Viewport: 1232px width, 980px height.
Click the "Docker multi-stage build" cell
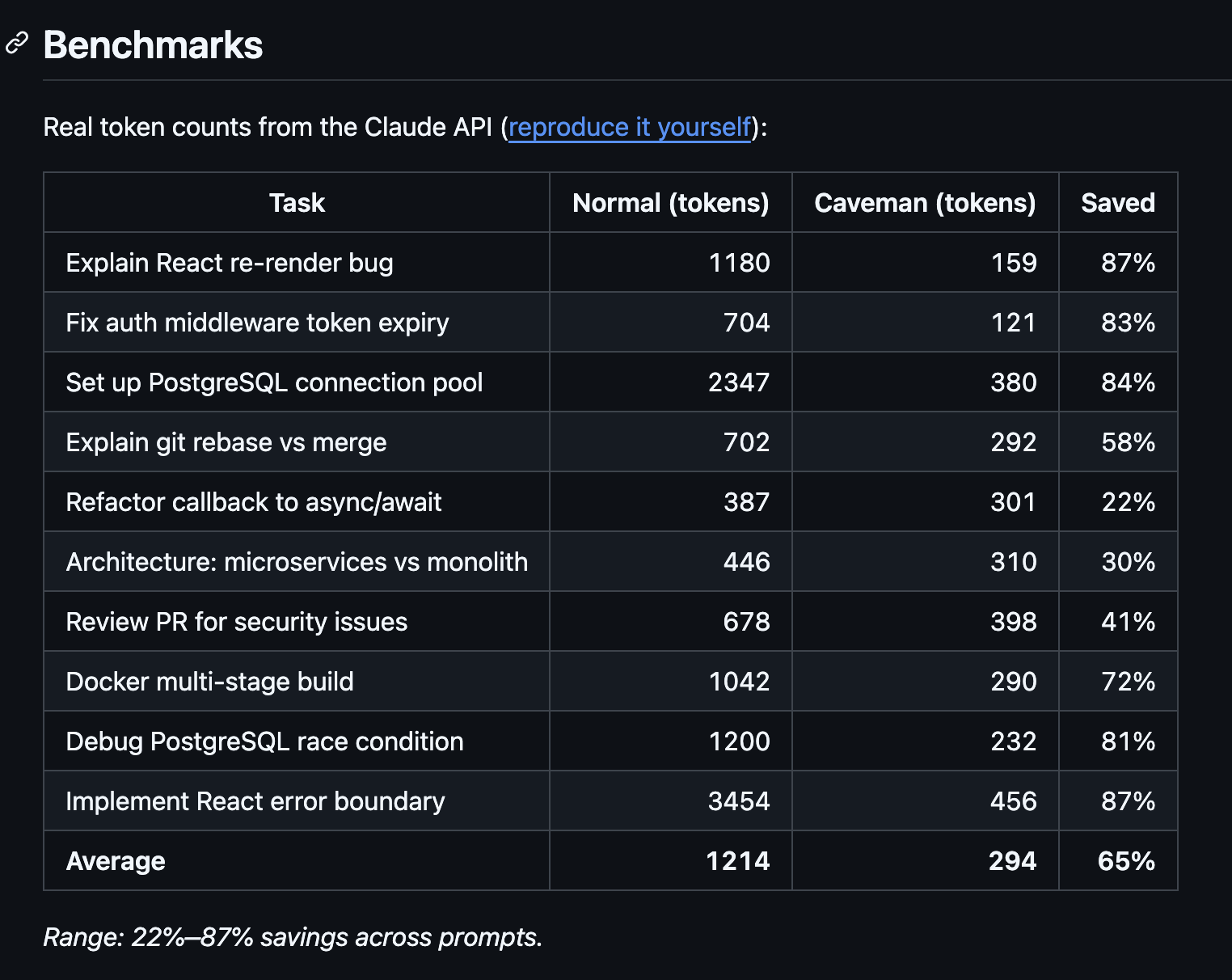[210, 682]
